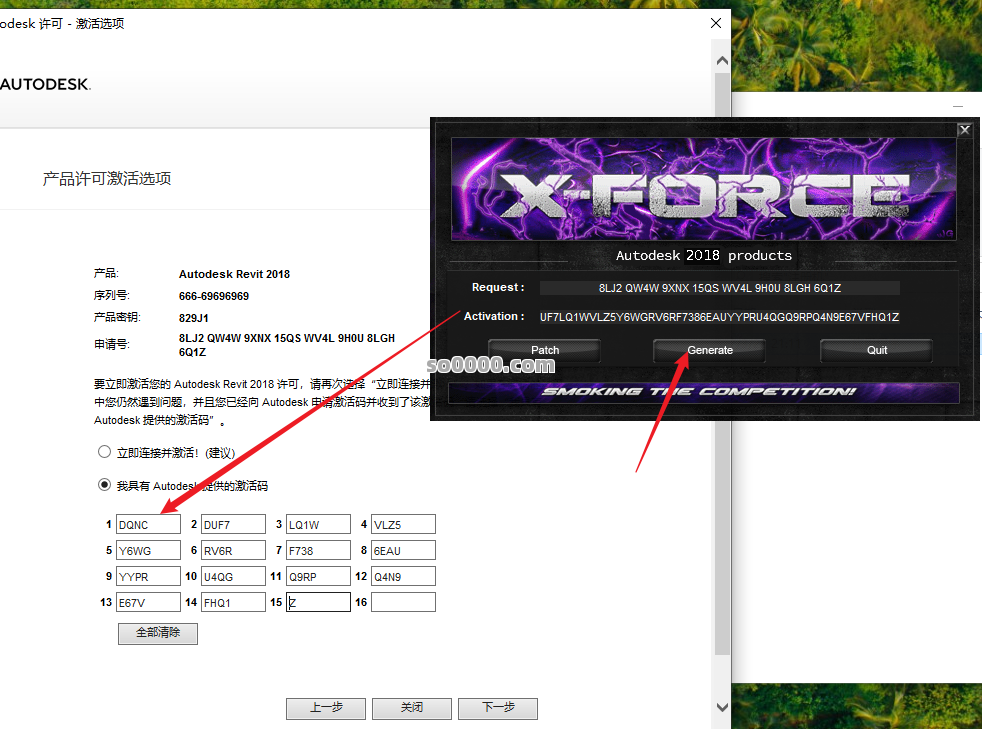Click the product name text Autodesk Revit 2018
Viewport: 982px width, 729px height.
pyautogui.click(x=234, y=274)
